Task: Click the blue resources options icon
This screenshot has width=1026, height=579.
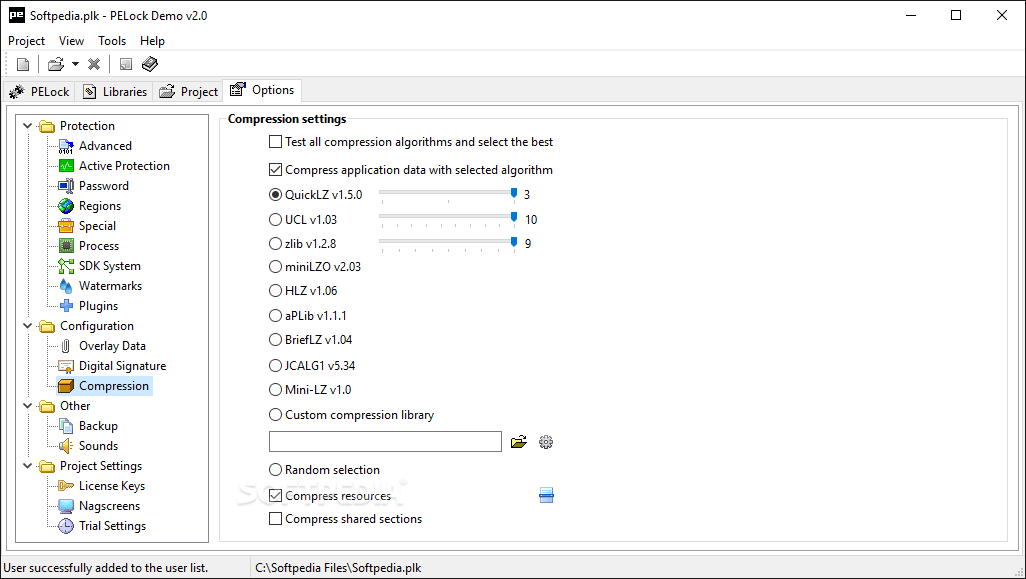Action: (546, 495)
